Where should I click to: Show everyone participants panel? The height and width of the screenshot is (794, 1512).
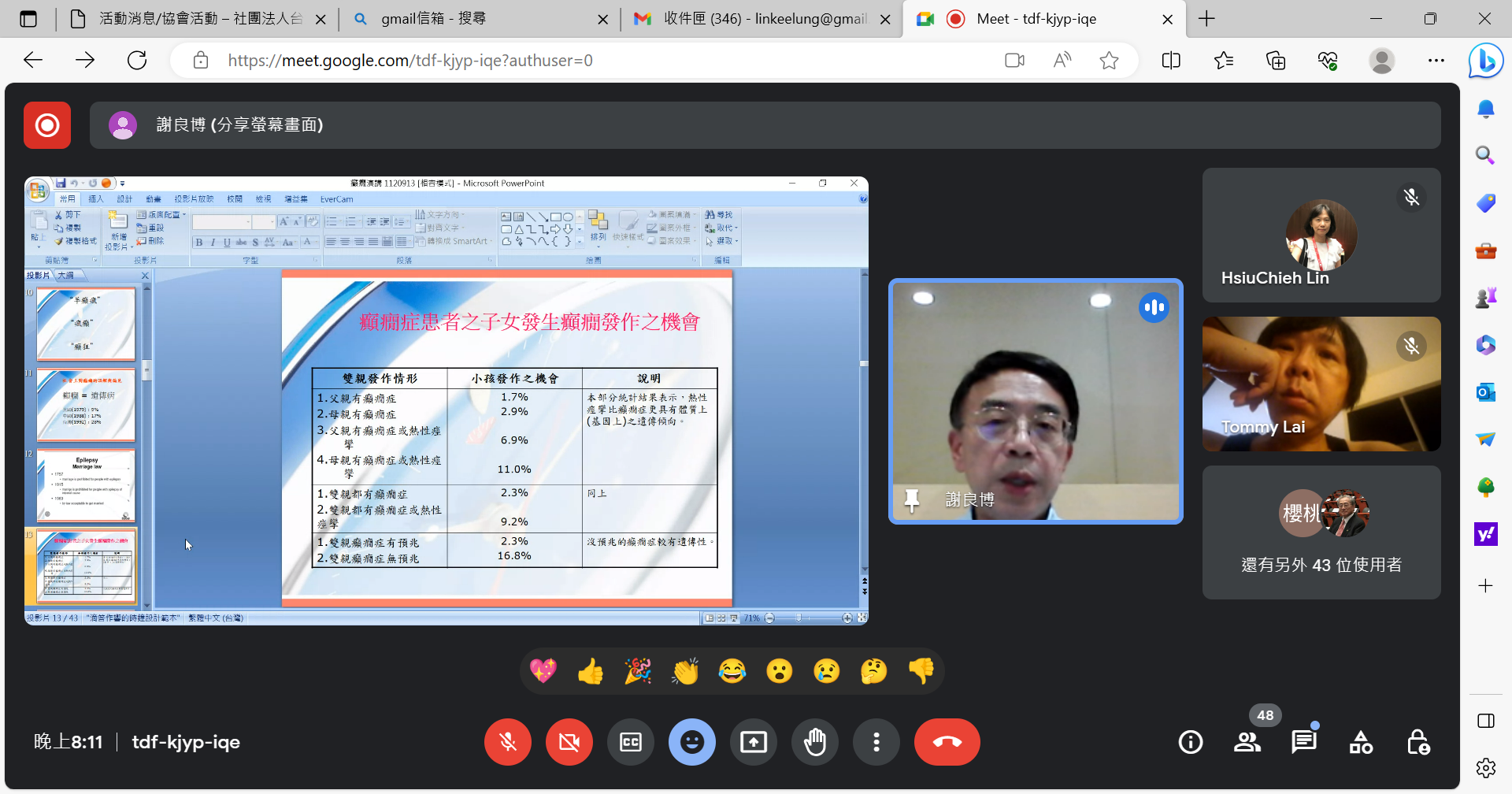click(x=1247, y=742)
